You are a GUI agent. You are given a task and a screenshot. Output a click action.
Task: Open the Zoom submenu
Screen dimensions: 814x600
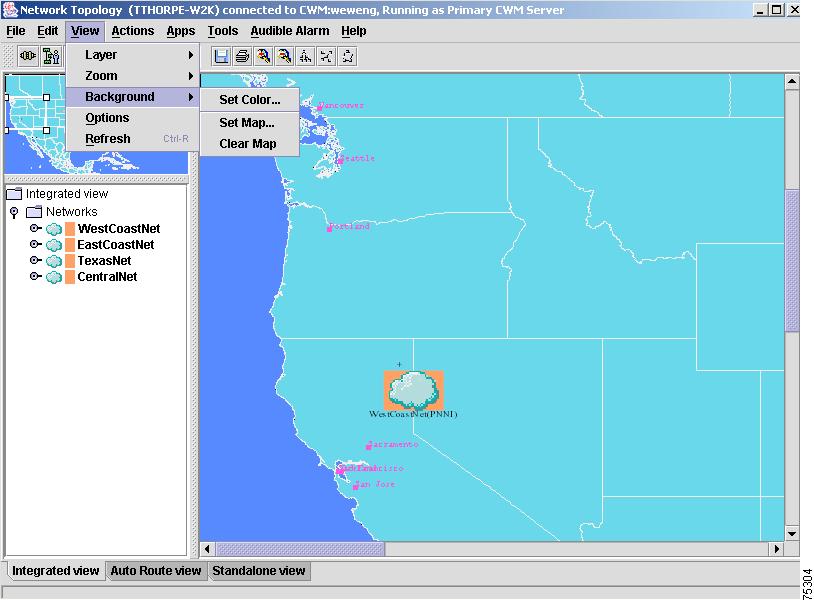pyautogui.click(x=132, y=76)
